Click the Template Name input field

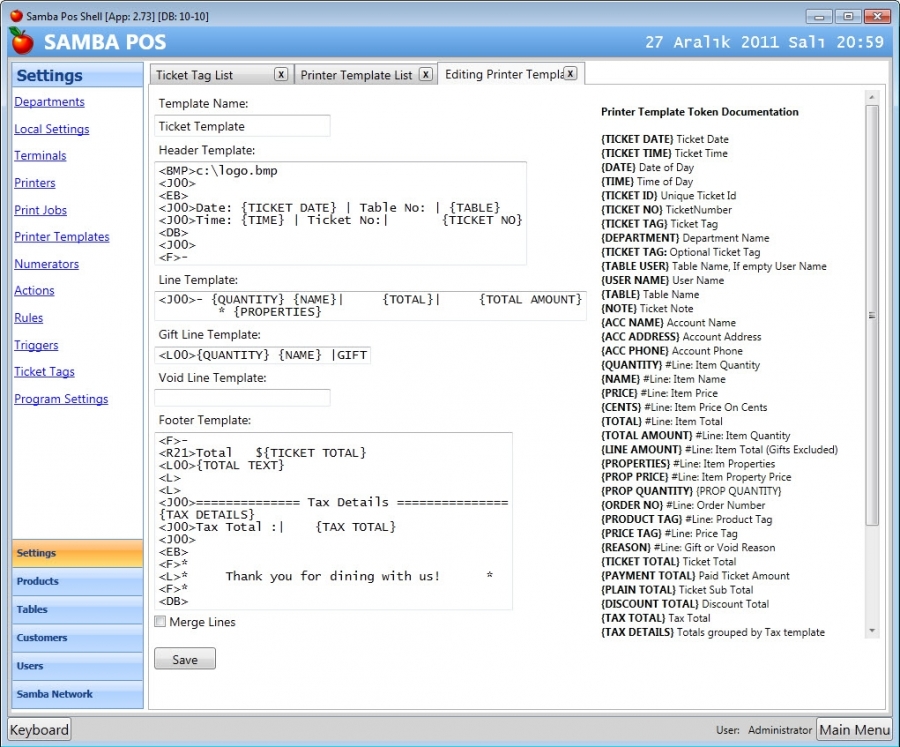pyautogui.click(x=242, y=126)
